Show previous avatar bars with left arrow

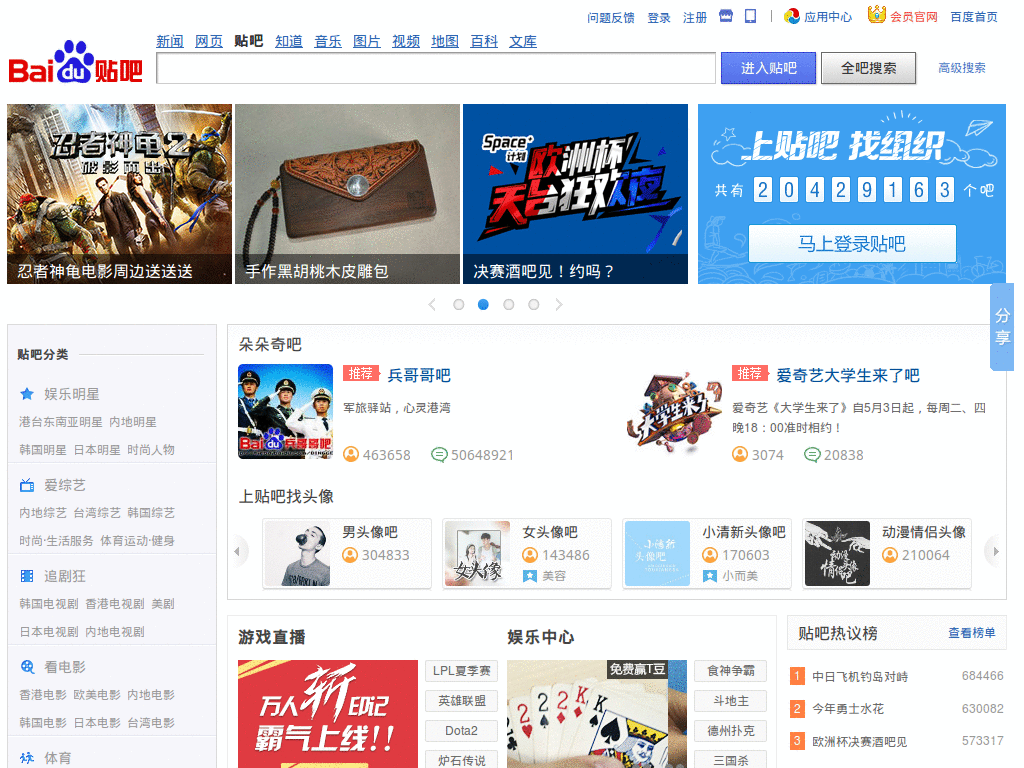click(238, 552)
